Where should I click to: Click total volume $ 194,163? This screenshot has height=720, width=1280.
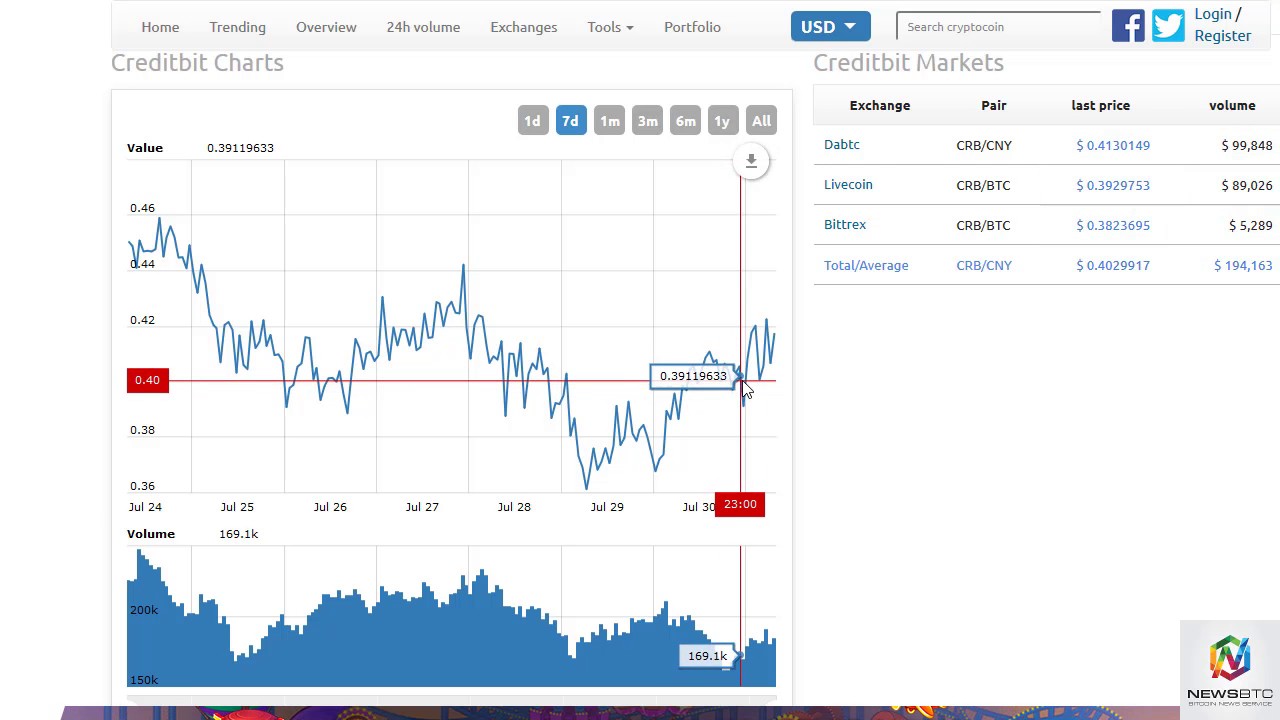(1243, 265)
